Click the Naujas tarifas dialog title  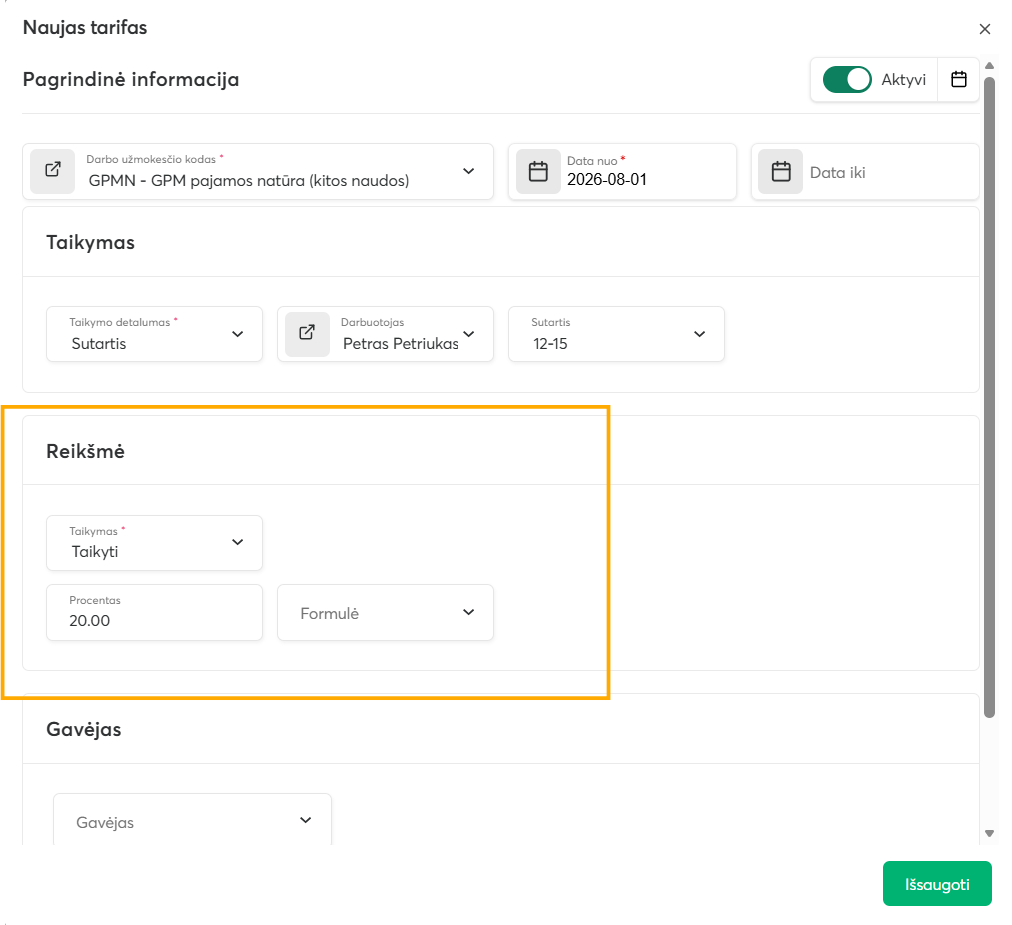pyautogui.click(x=85, y=28)
